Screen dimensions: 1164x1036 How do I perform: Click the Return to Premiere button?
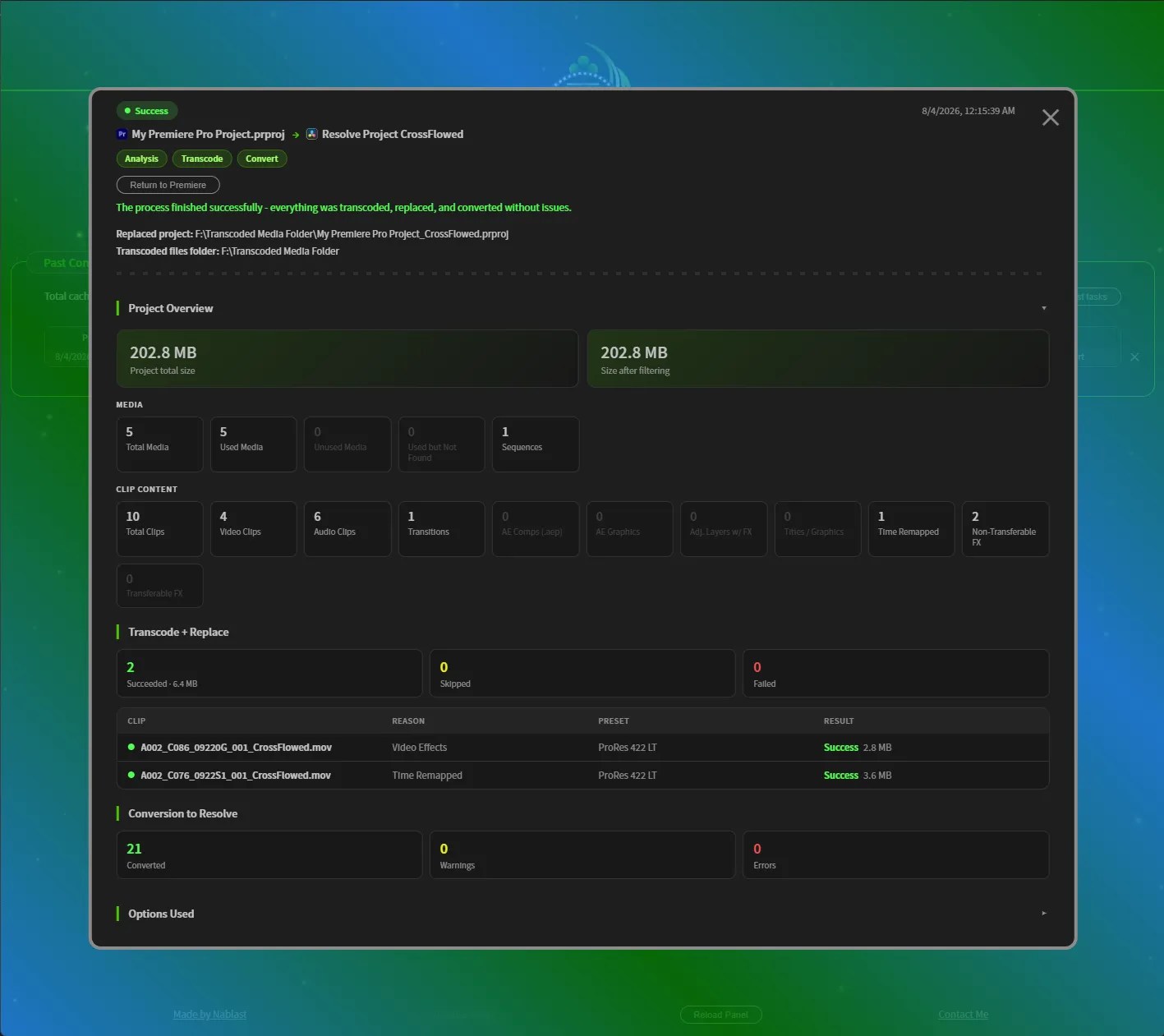click(x=168, y=185)
